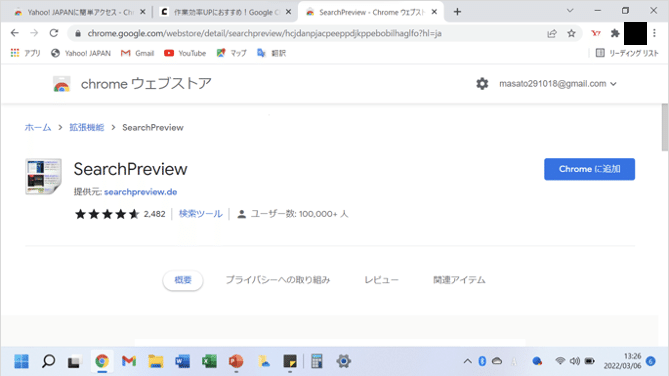Select the 関連アイテム tab
Screen dimensions: 669x376
(459, 280)
